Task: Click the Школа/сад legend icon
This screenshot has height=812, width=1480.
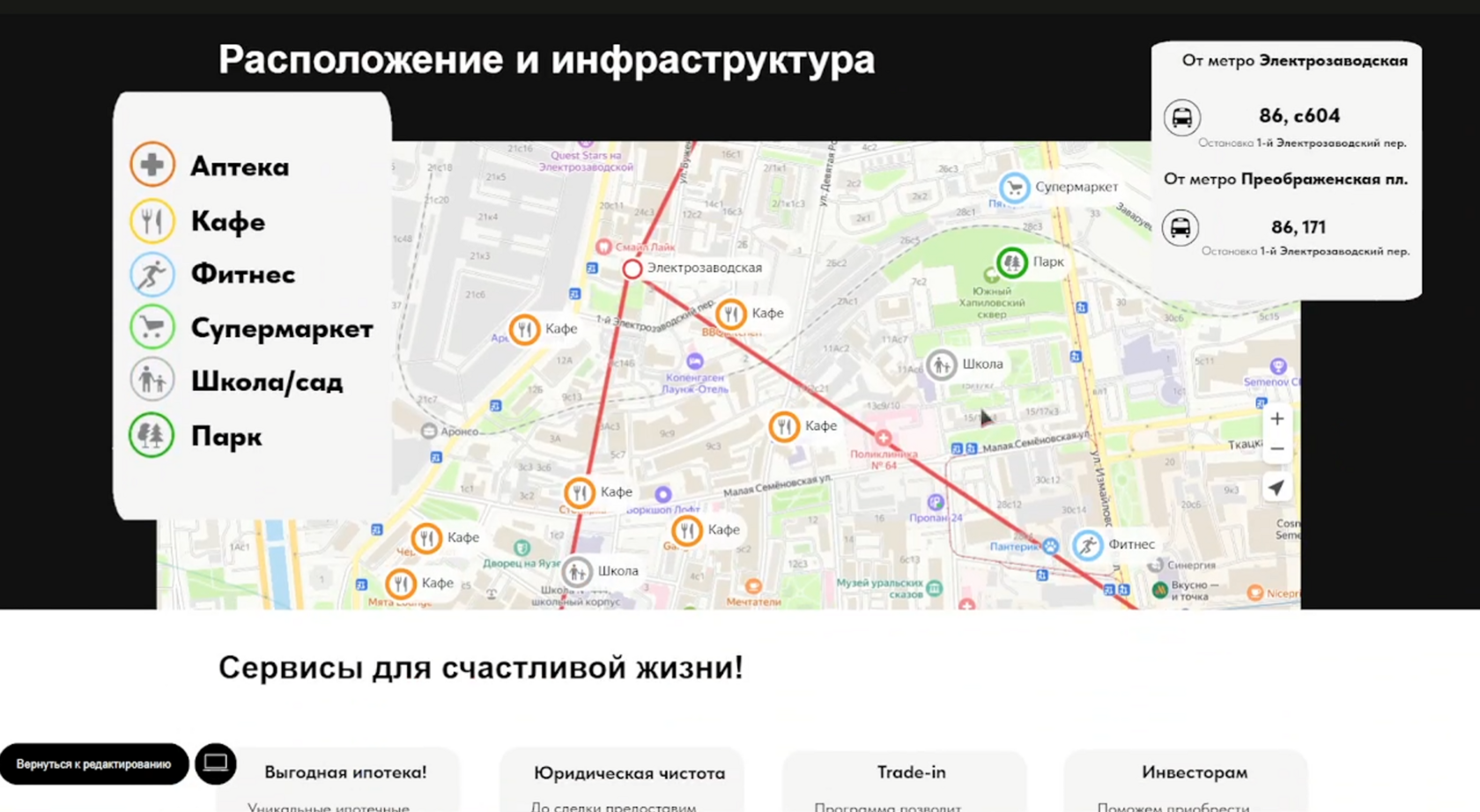Action: coord(152,381)
